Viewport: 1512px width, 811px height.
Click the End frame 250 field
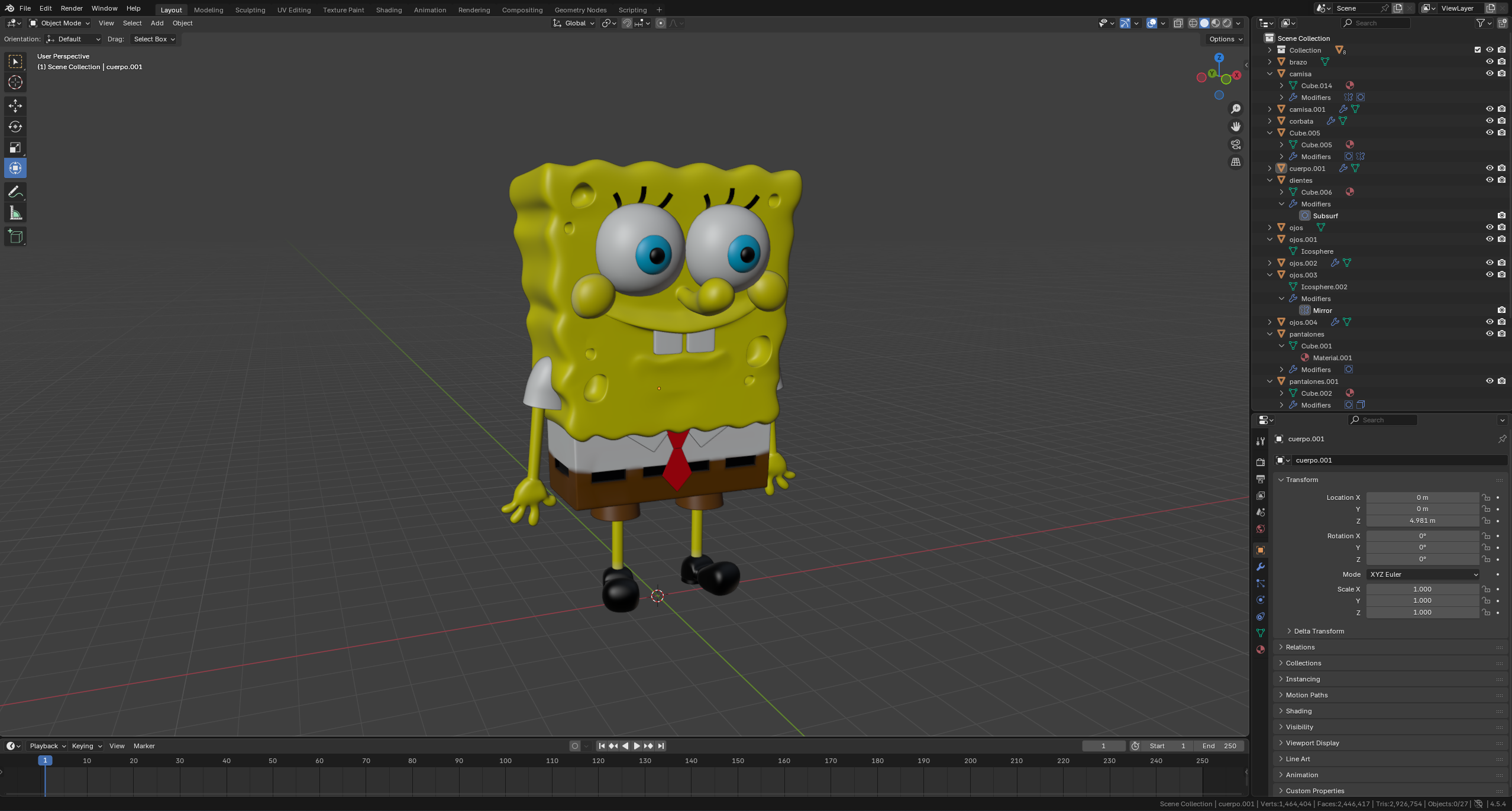[x=1219, y=746]
